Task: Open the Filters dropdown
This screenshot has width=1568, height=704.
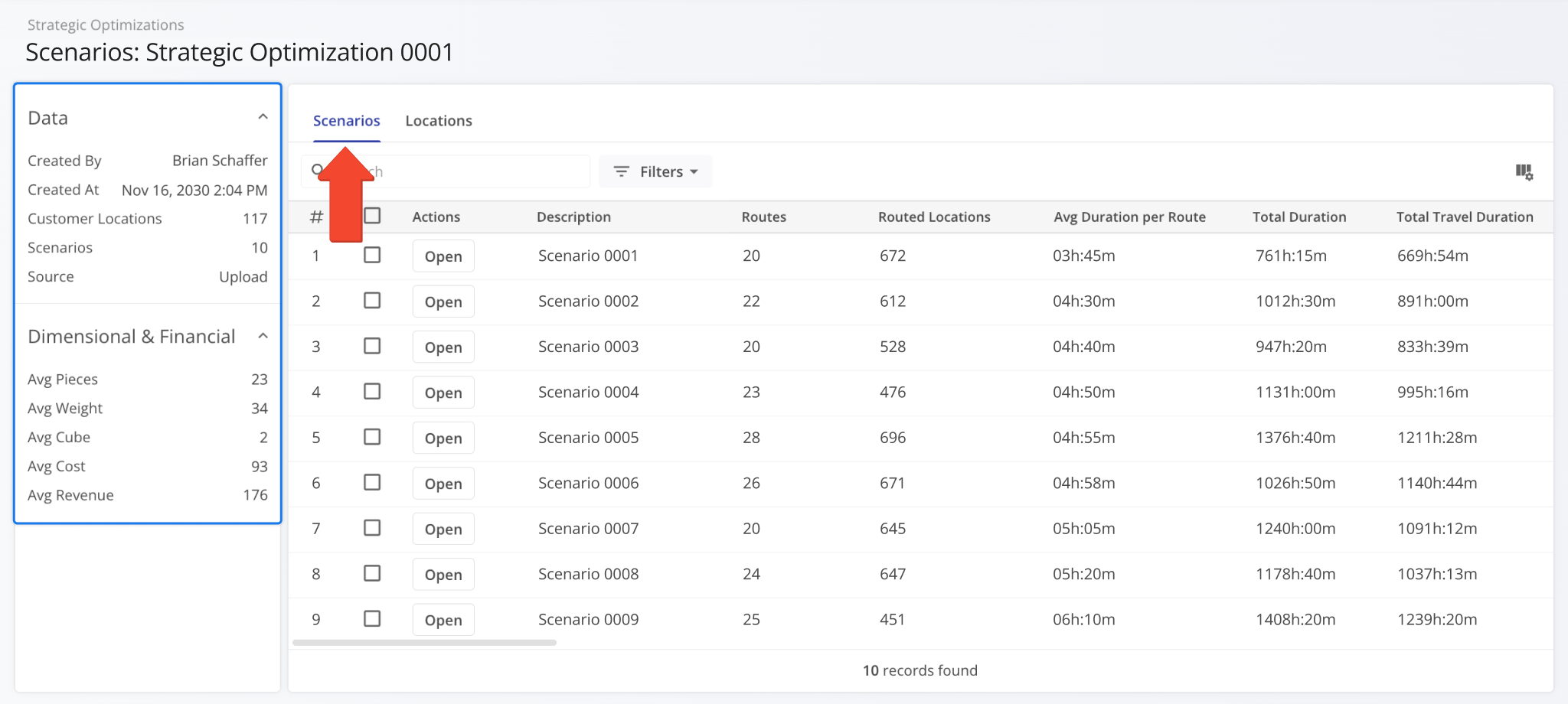Action: coord(655,171)
